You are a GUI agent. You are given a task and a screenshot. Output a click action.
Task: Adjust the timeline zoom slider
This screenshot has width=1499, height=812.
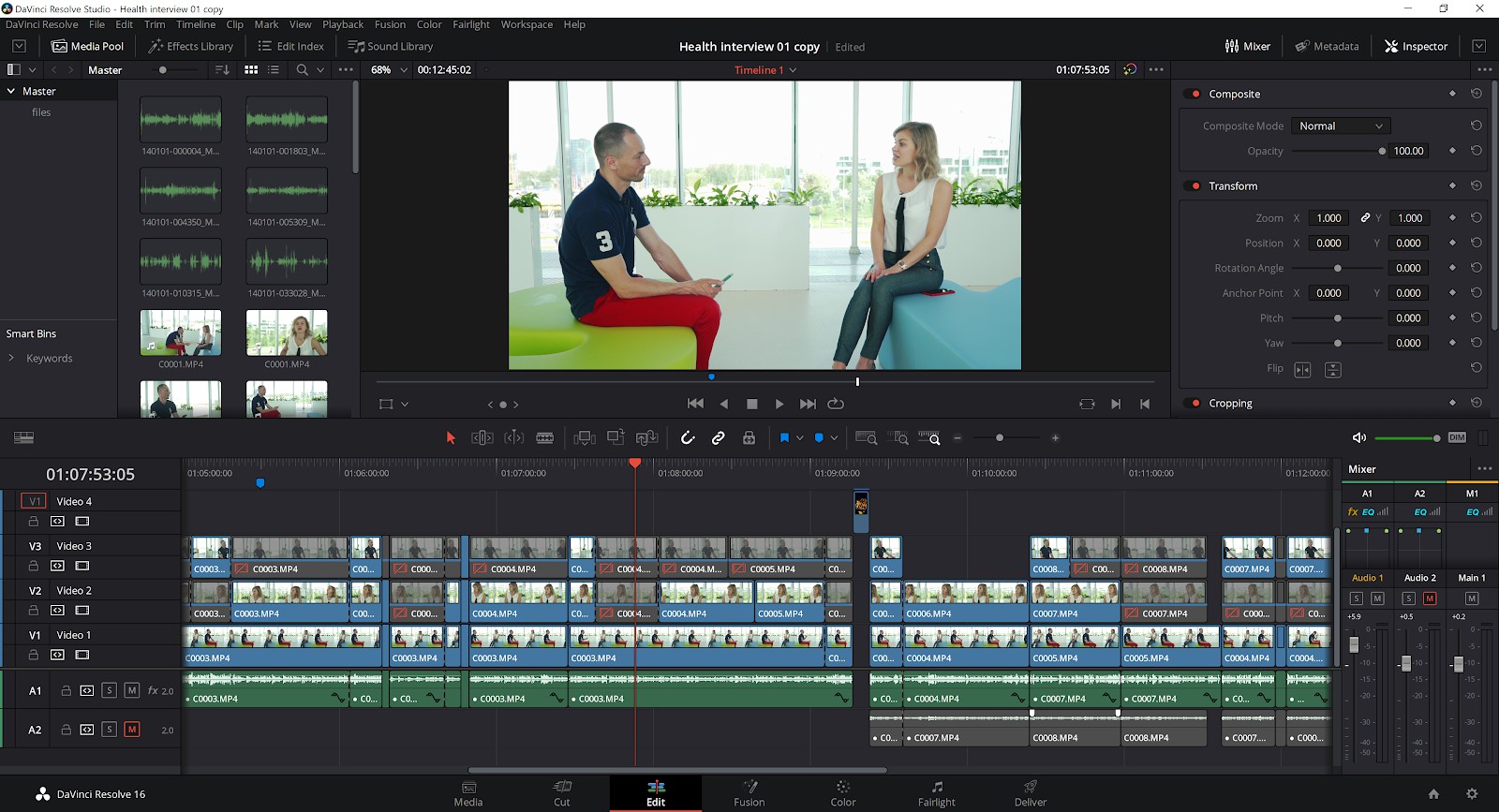click(x=1000, y=437)
